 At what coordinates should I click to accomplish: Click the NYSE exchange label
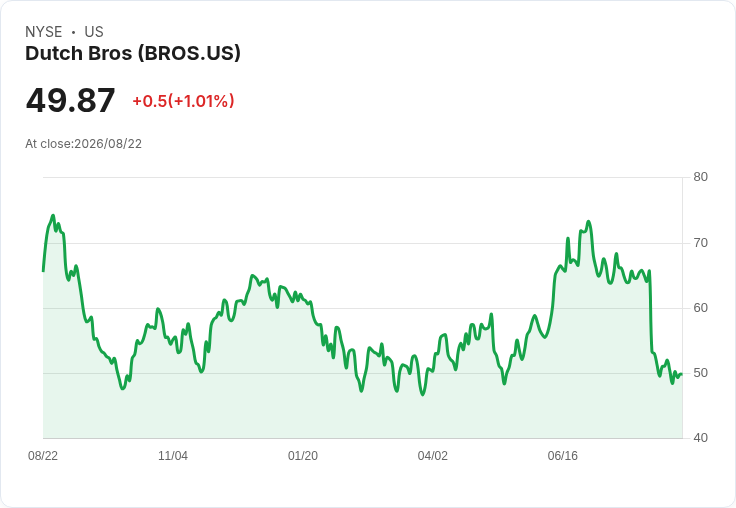pyautogui.click(x=44, y=32)
